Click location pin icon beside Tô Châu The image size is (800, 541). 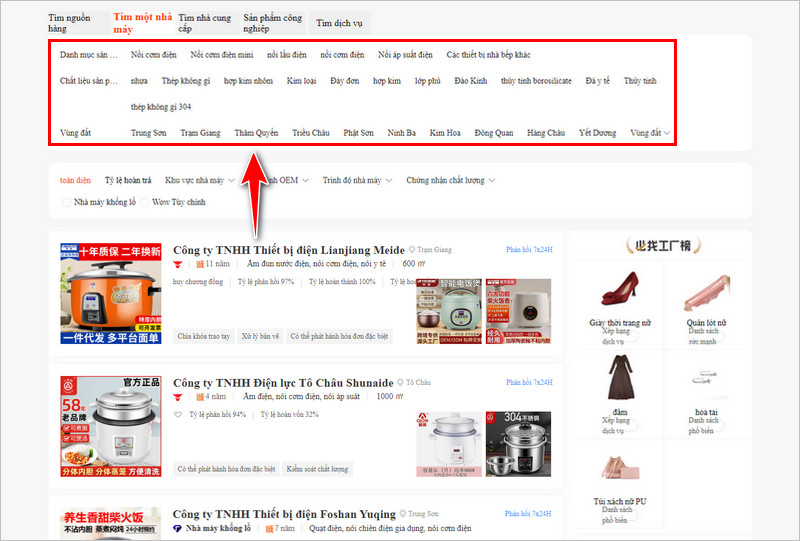401,382
